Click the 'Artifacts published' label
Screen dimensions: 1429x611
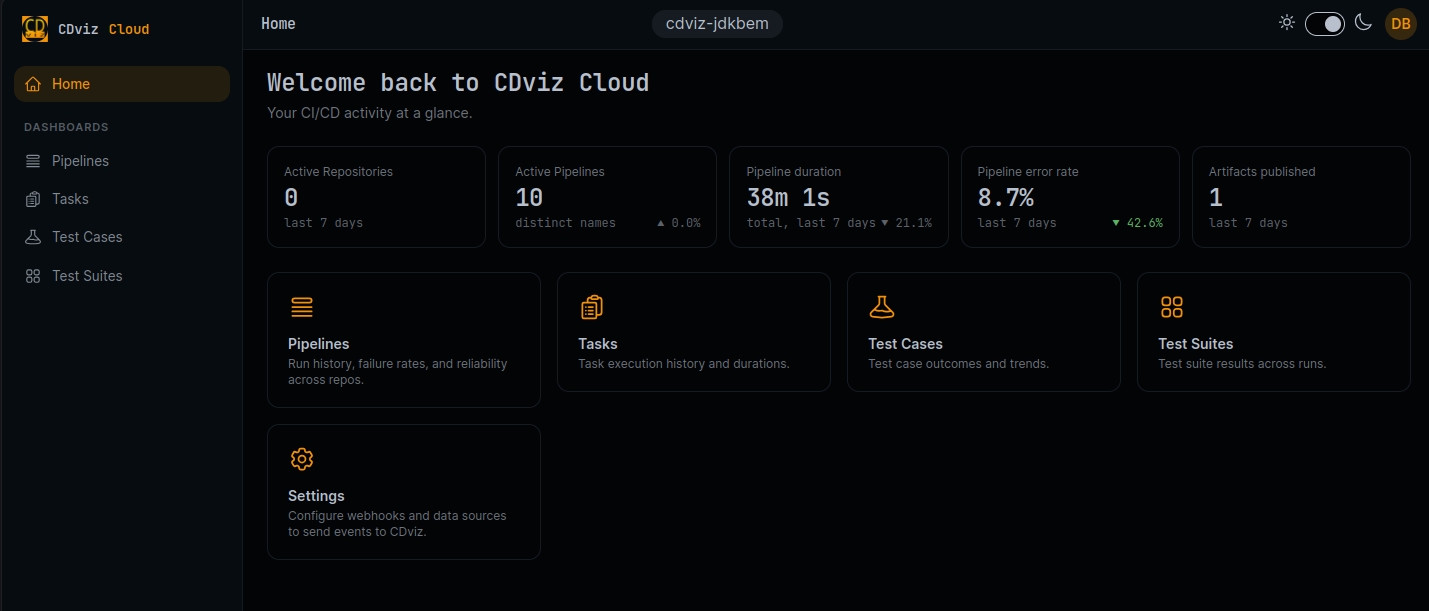tap(1262, 172)
